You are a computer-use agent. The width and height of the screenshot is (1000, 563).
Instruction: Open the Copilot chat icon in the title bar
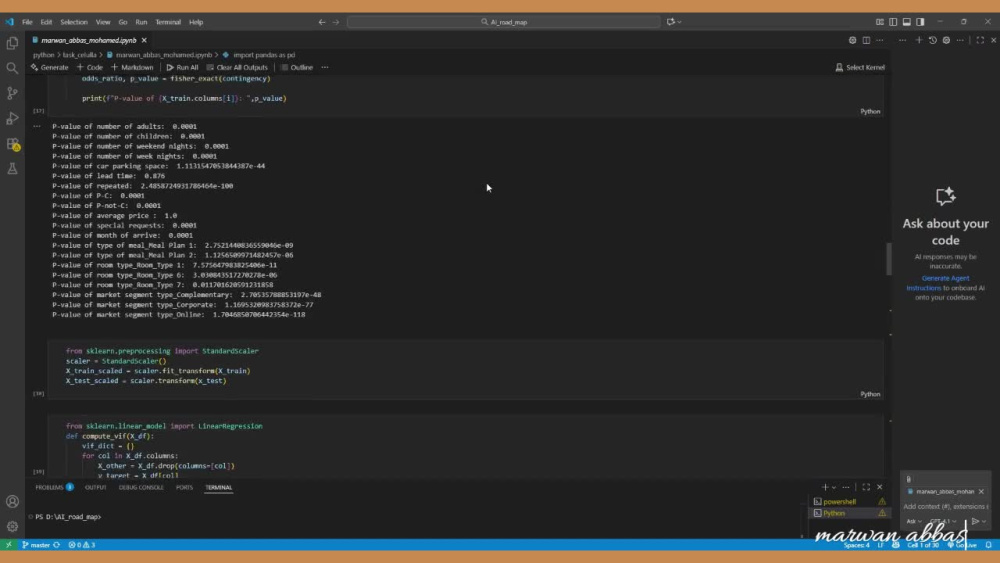pyautogui.click(x=671, y=22)
